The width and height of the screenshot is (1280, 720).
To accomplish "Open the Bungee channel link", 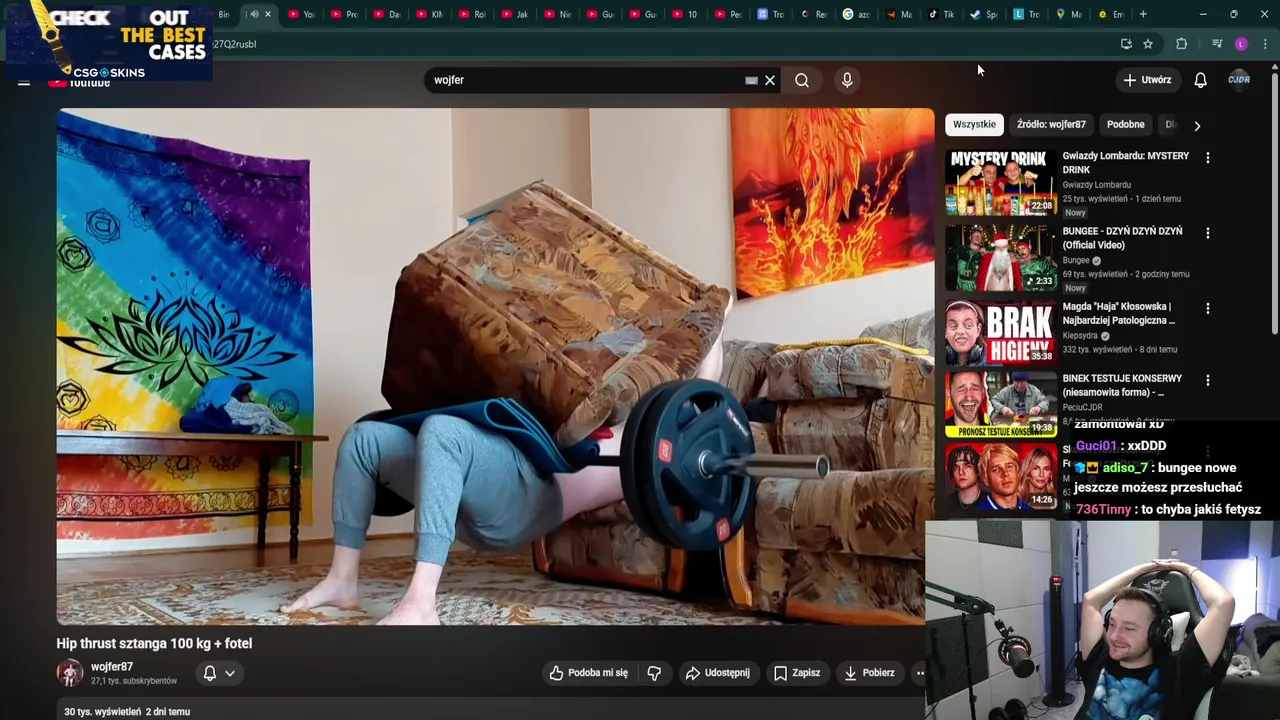I will point(1076,260).
